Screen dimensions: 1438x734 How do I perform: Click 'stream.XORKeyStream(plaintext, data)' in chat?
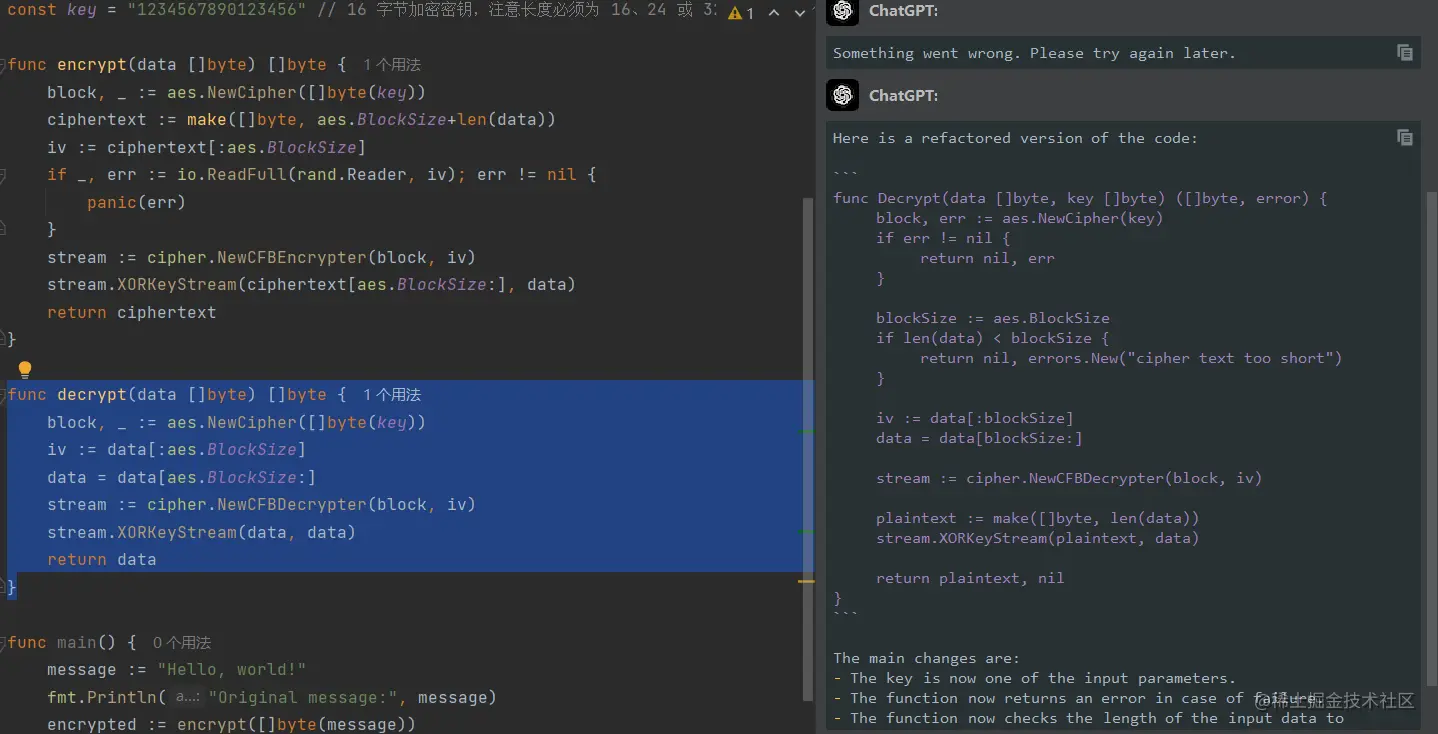(1037, 538)
